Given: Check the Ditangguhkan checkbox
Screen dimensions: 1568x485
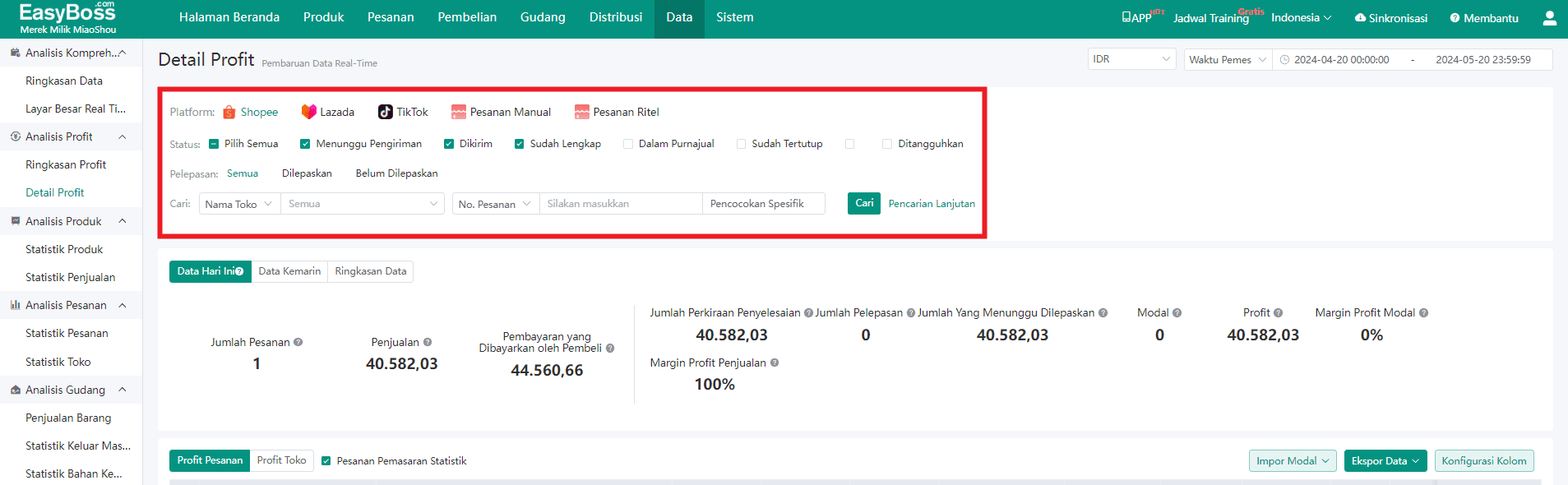Looking at the screenshot, I should pos(887,144).
